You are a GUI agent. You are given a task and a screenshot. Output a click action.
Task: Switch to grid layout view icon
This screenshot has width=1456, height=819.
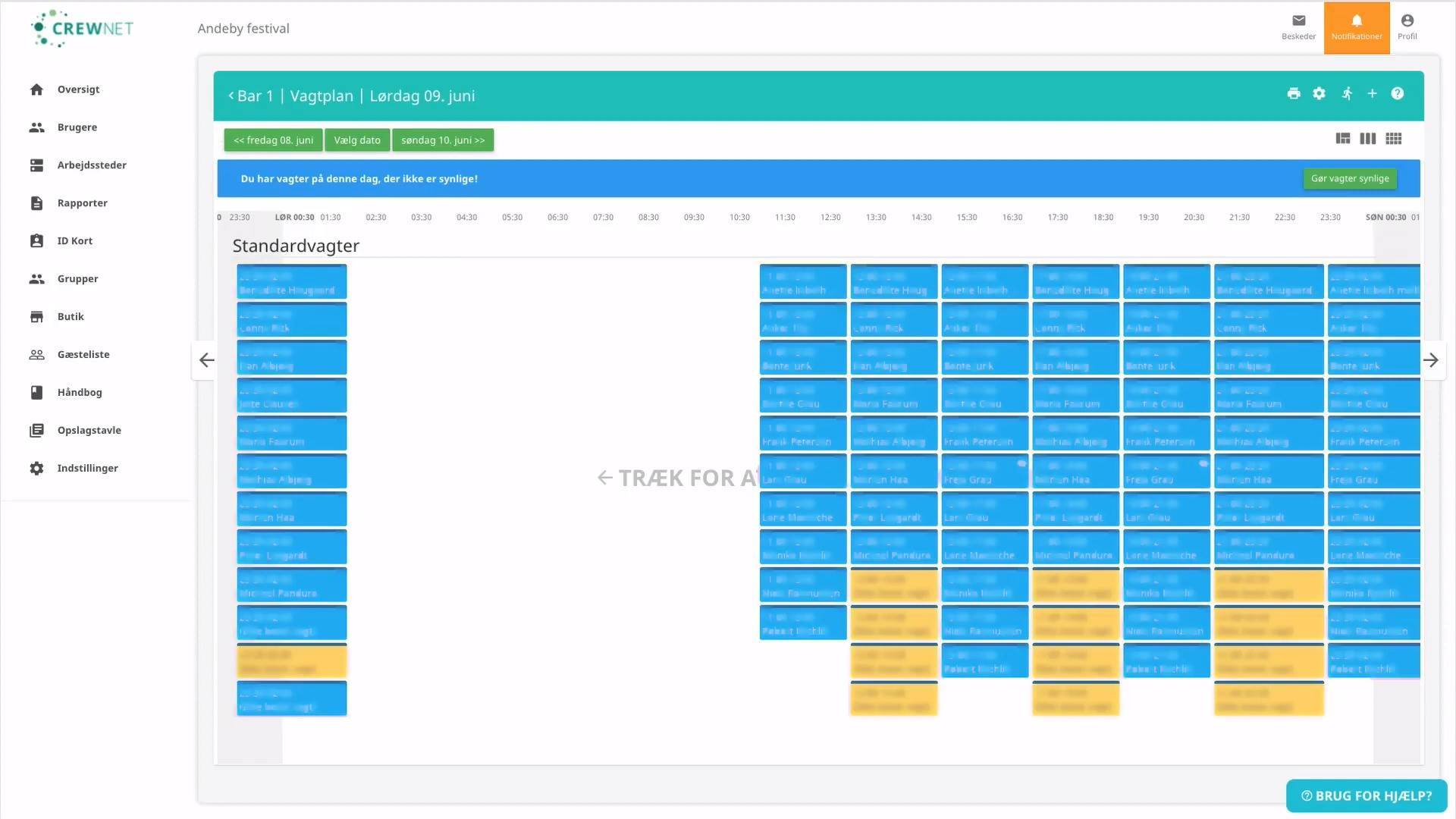1394,139
